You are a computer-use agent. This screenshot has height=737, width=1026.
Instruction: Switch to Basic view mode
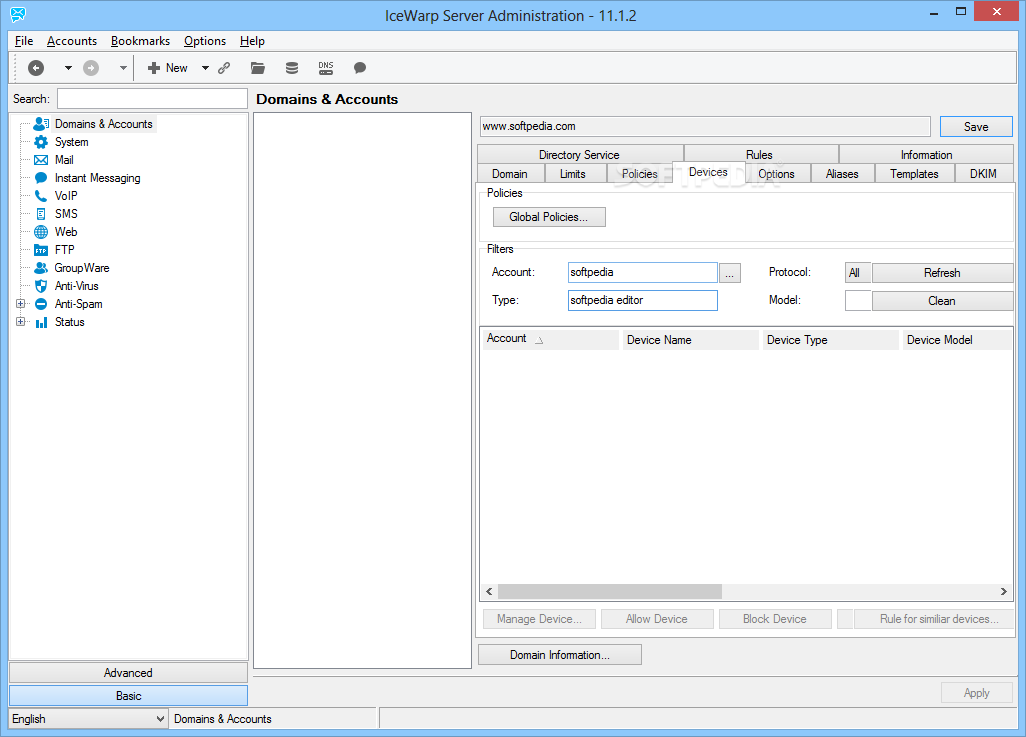point(128,695)
